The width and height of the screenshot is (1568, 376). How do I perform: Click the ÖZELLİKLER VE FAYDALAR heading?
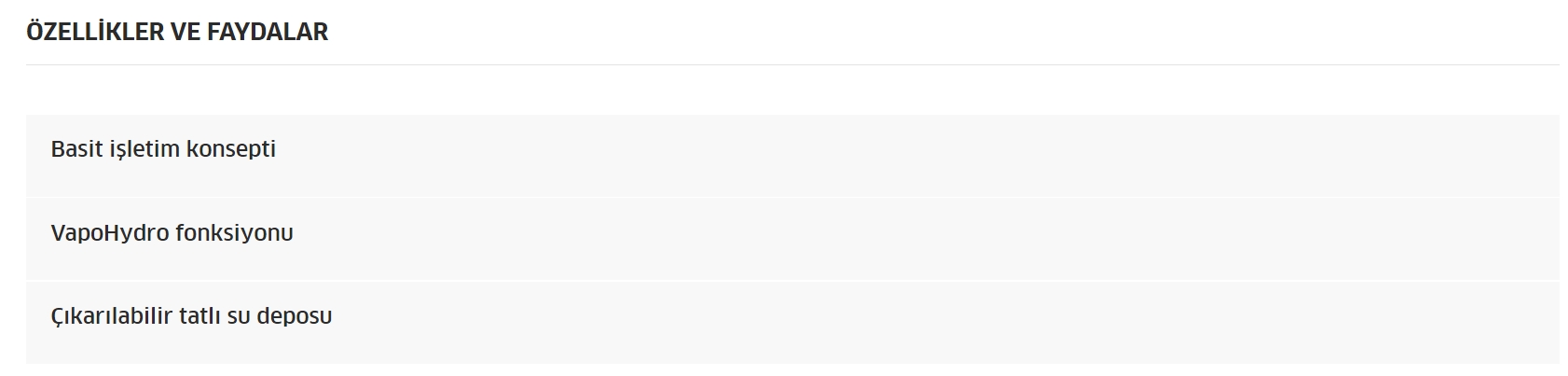pyautogui.click(x=177, y=32)
